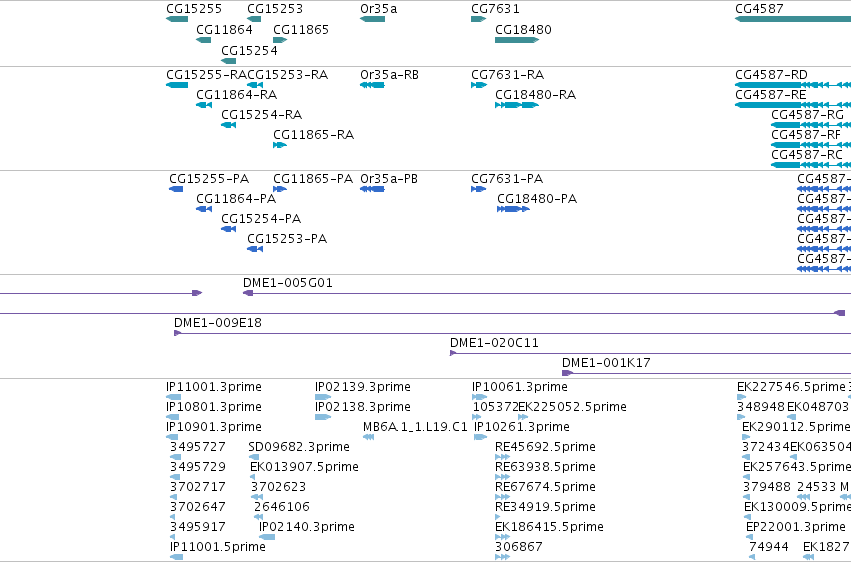Click transcript CG11864-RA
The width and height of the screenshot is (851, 562).
pyautogui.click(x=236, y=94)
